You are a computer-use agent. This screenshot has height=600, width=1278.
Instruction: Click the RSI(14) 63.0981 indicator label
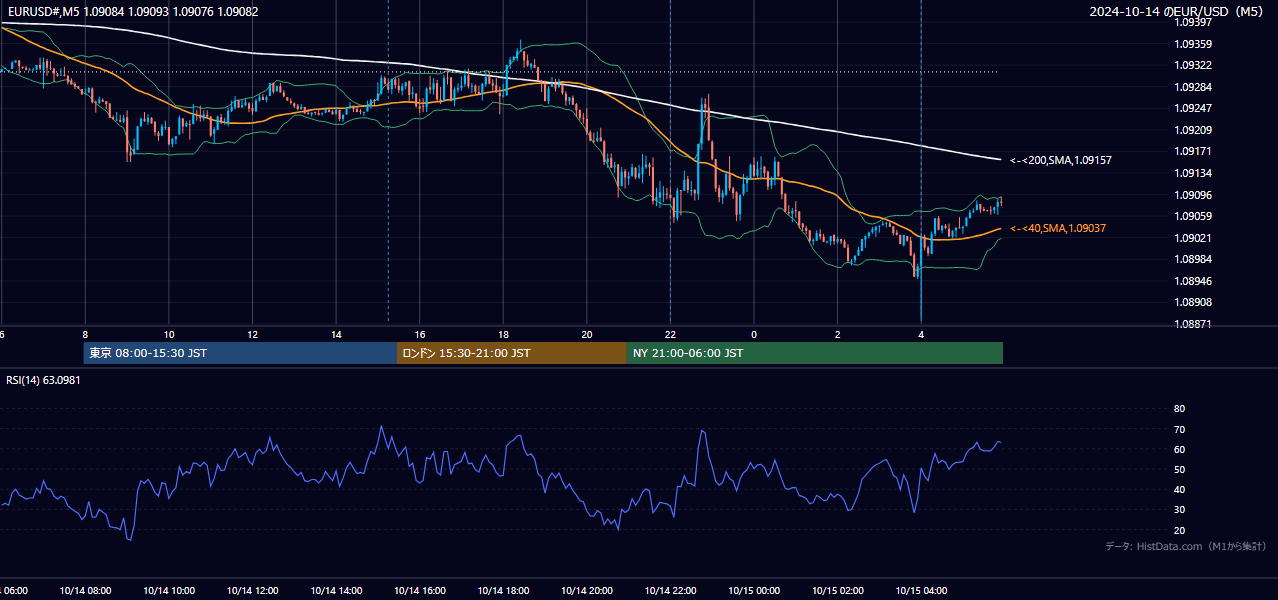tap(43, 380)
